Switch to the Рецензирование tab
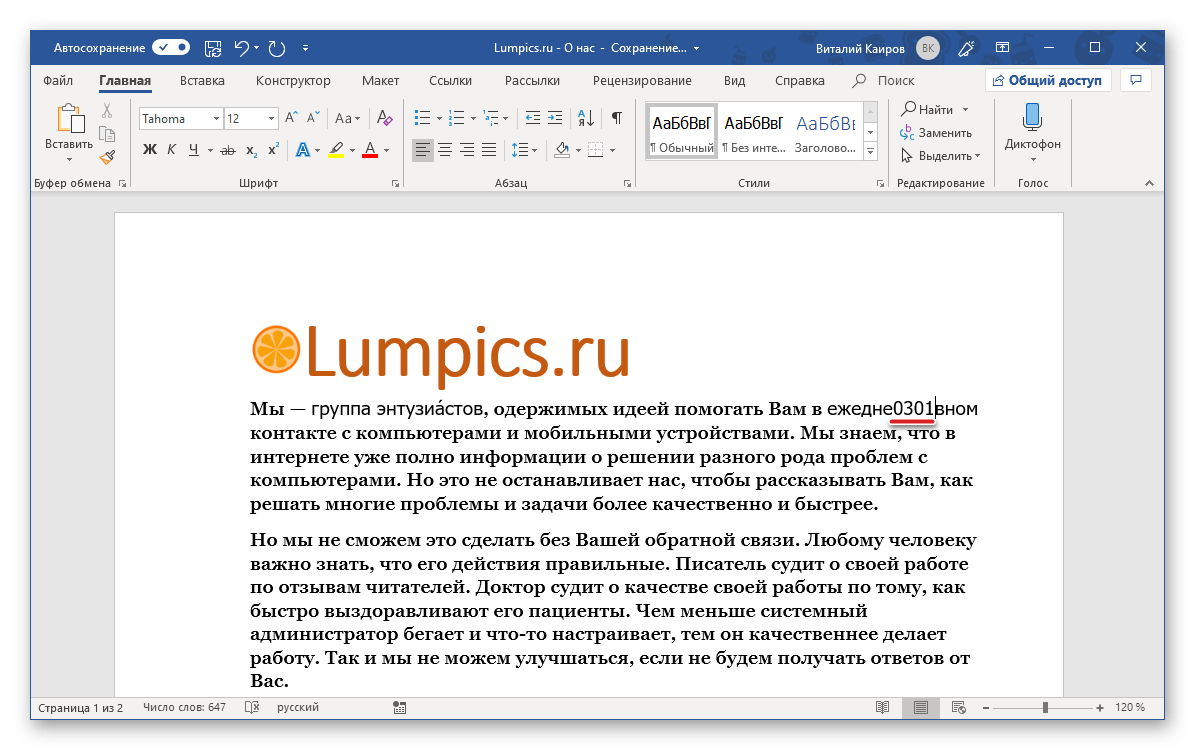The height and width of the screenshot is (750, 1195). point(641,81)
